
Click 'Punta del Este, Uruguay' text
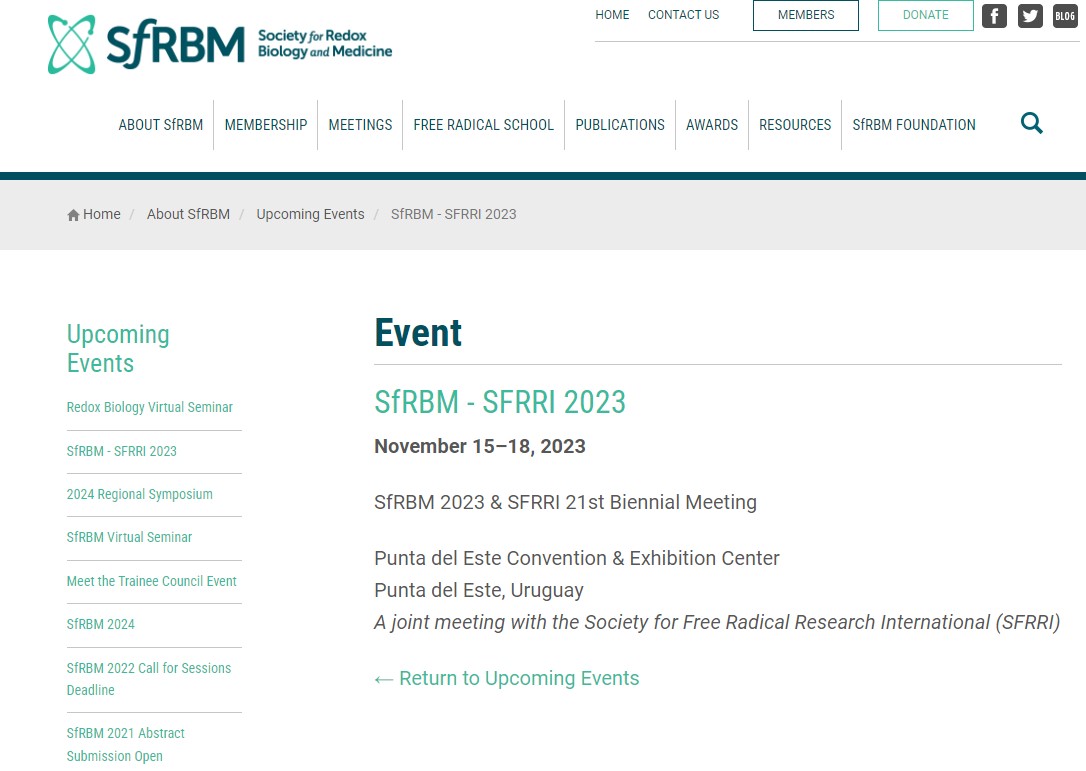point(479,590)
